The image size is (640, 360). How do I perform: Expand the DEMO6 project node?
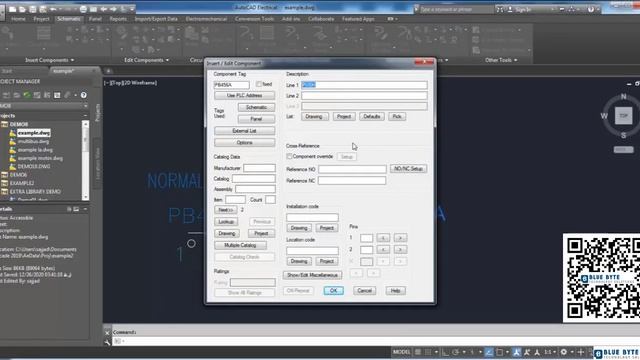[4, 175]
